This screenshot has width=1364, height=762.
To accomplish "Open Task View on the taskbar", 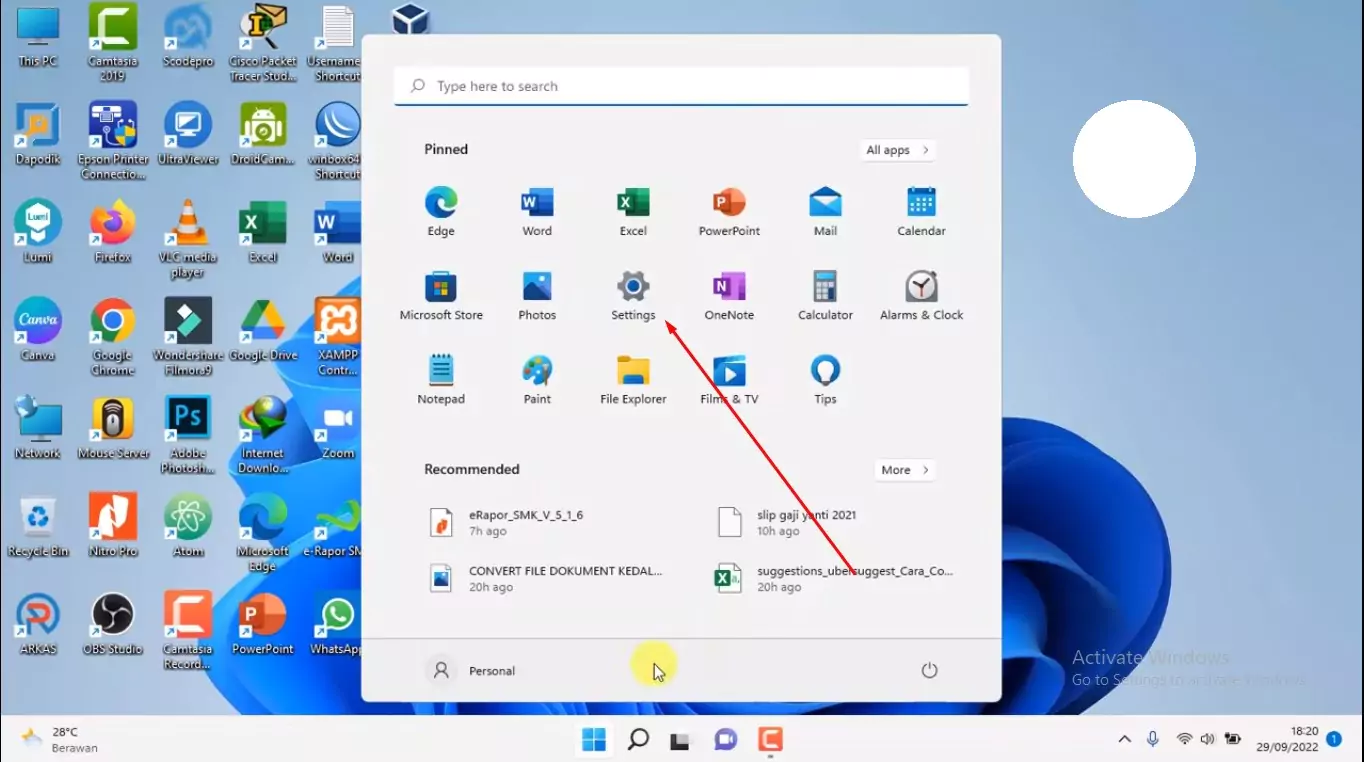I will point(681,740).
